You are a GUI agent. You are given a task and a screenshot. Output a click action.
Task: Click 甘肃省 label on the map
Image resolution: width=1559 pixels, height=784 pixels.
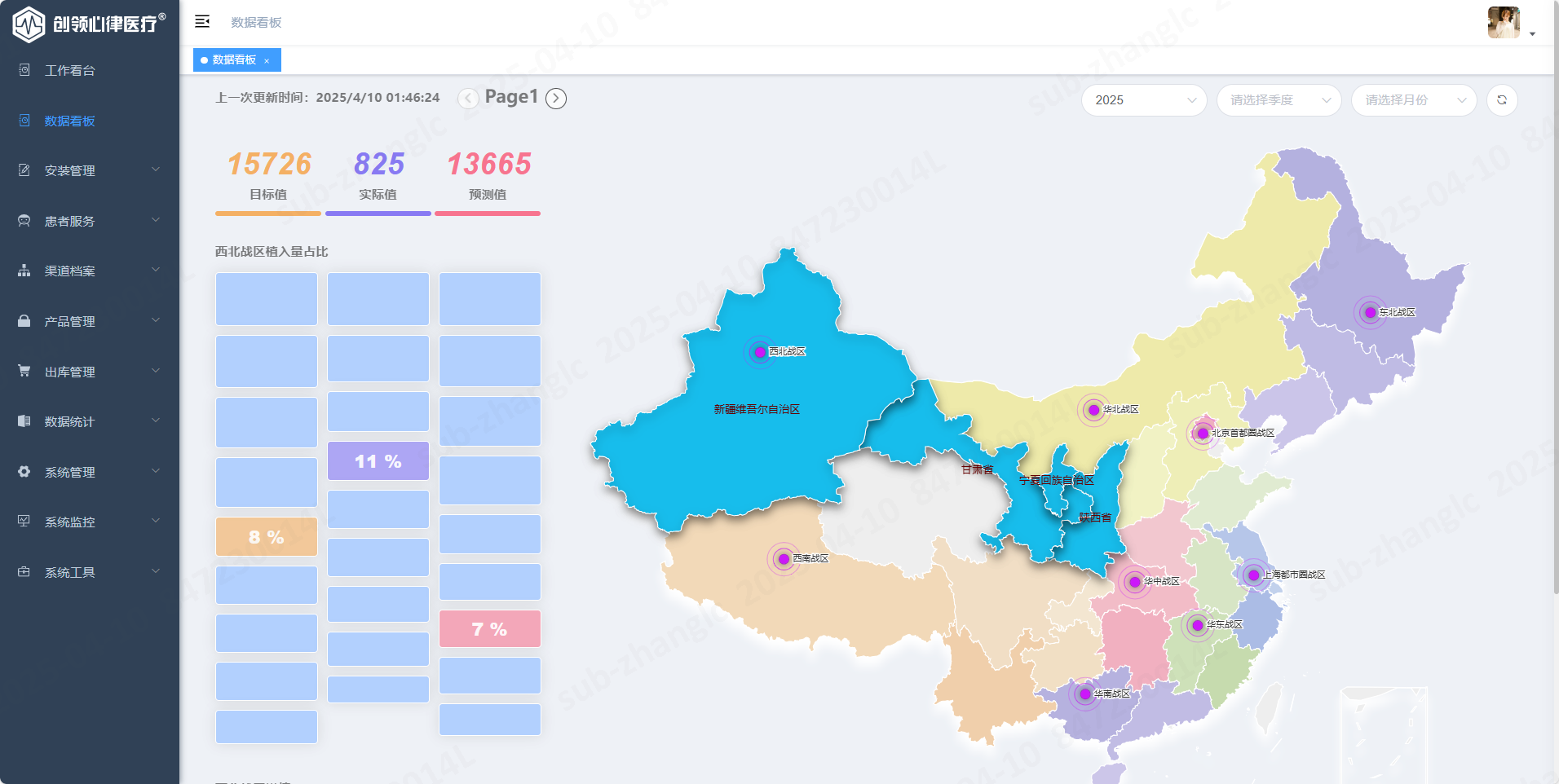(977, 469)
